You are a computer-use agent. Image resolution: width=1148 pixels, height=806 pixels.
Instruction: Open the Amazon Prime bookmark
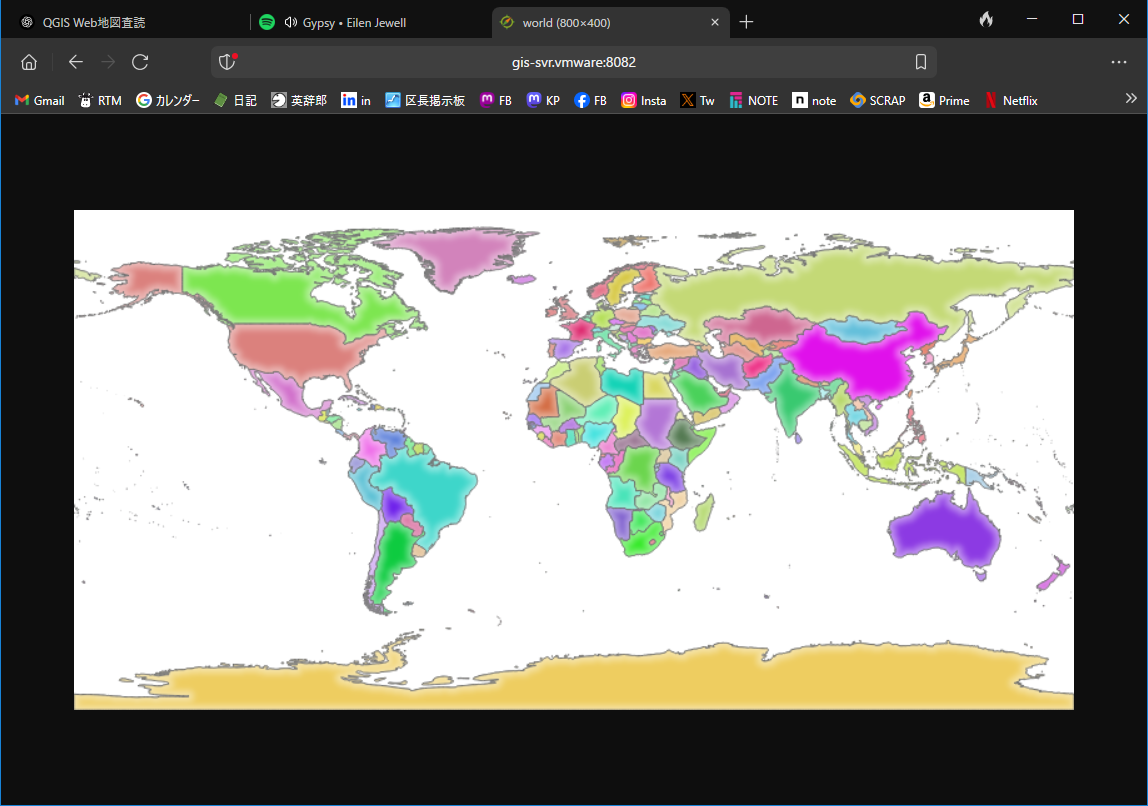point(944,100)
